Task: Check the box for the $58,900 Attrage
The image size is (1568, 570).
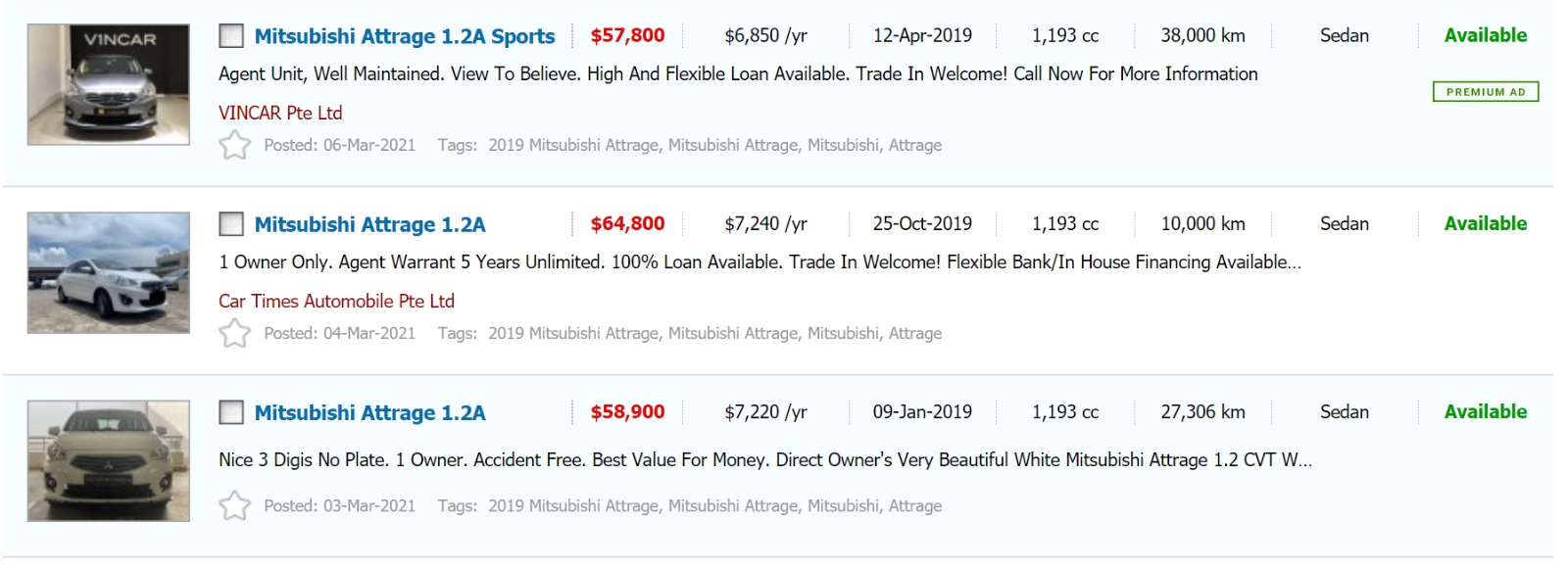Action: 231,412
